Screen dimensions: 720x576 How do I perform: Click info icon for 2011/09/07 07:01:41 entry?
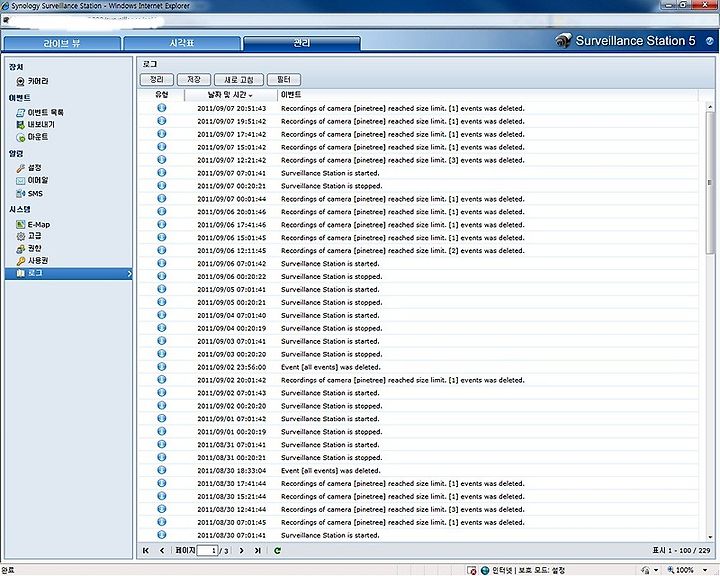click(x=162, y=173)
